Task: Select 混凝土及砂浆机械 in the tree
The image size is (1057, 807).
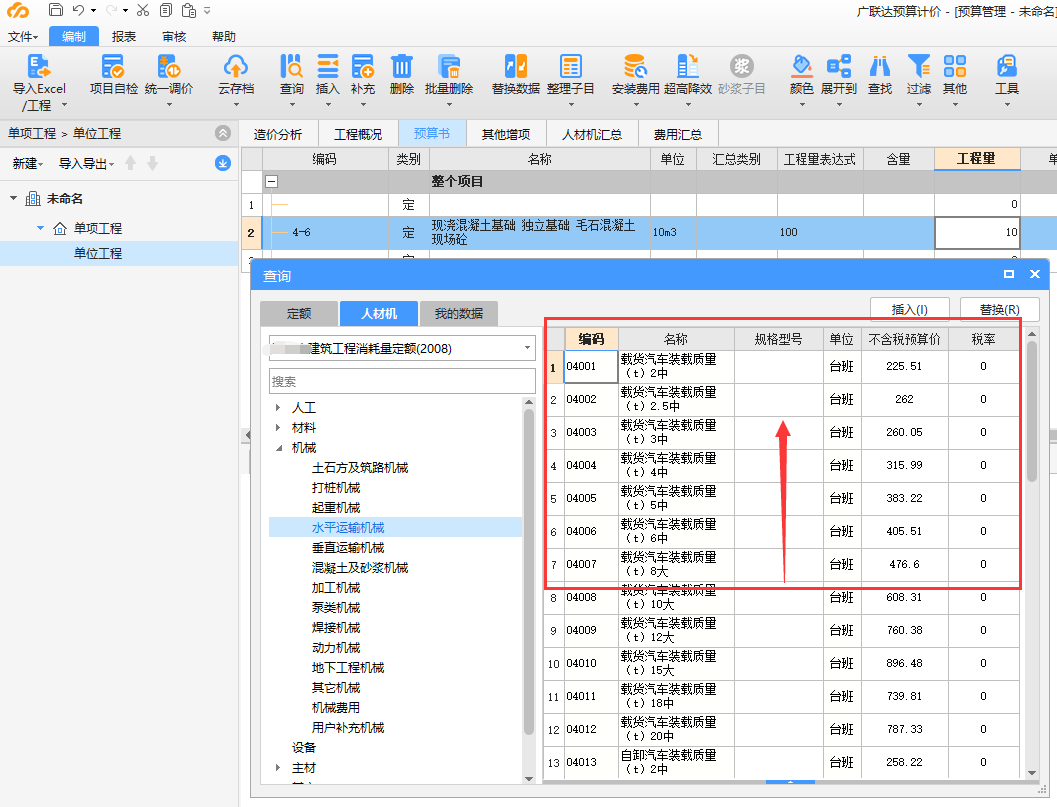Action: point(360,568)
